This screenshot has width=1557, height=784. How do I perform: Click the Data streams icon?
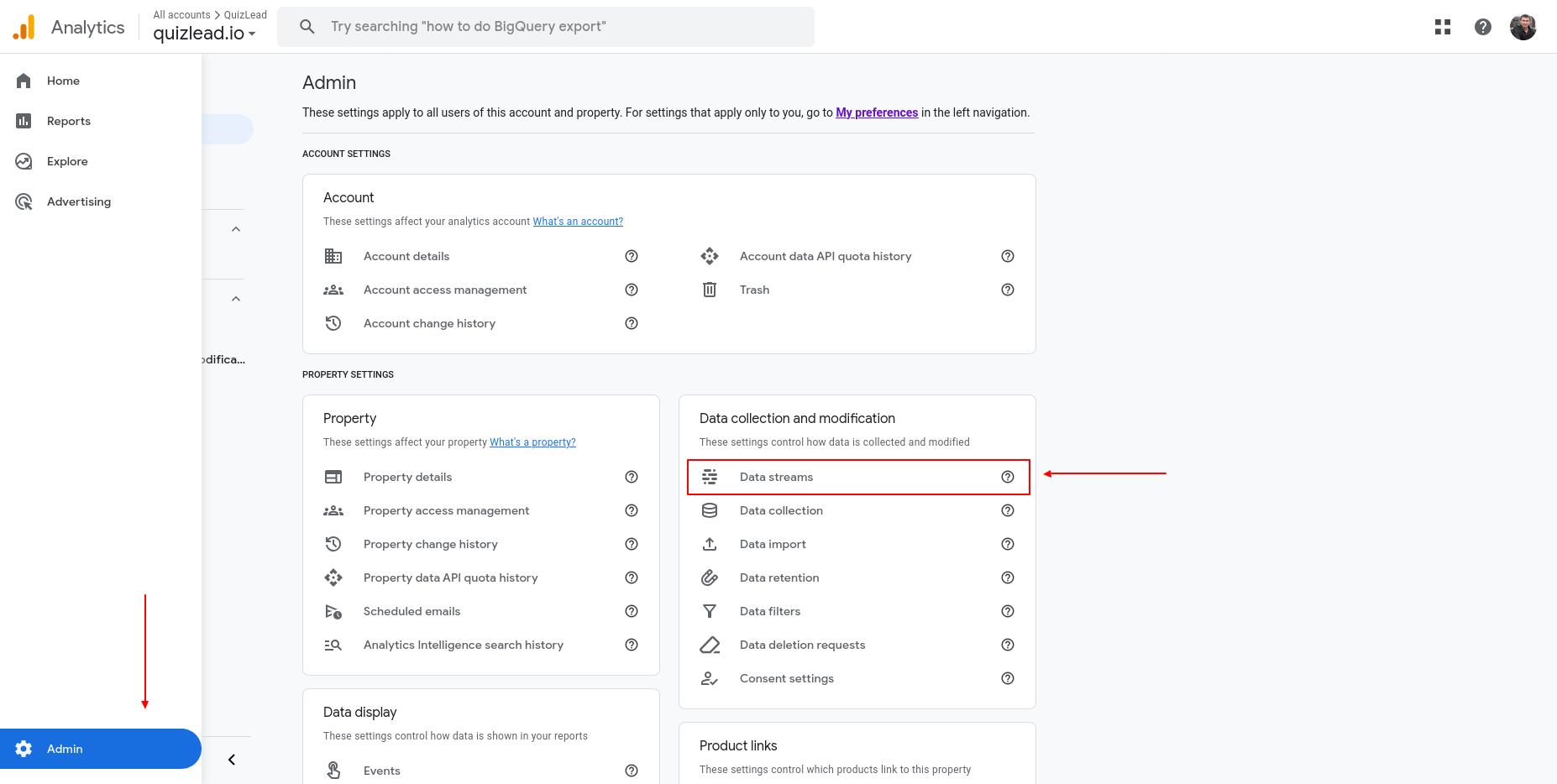coord(710,477)
